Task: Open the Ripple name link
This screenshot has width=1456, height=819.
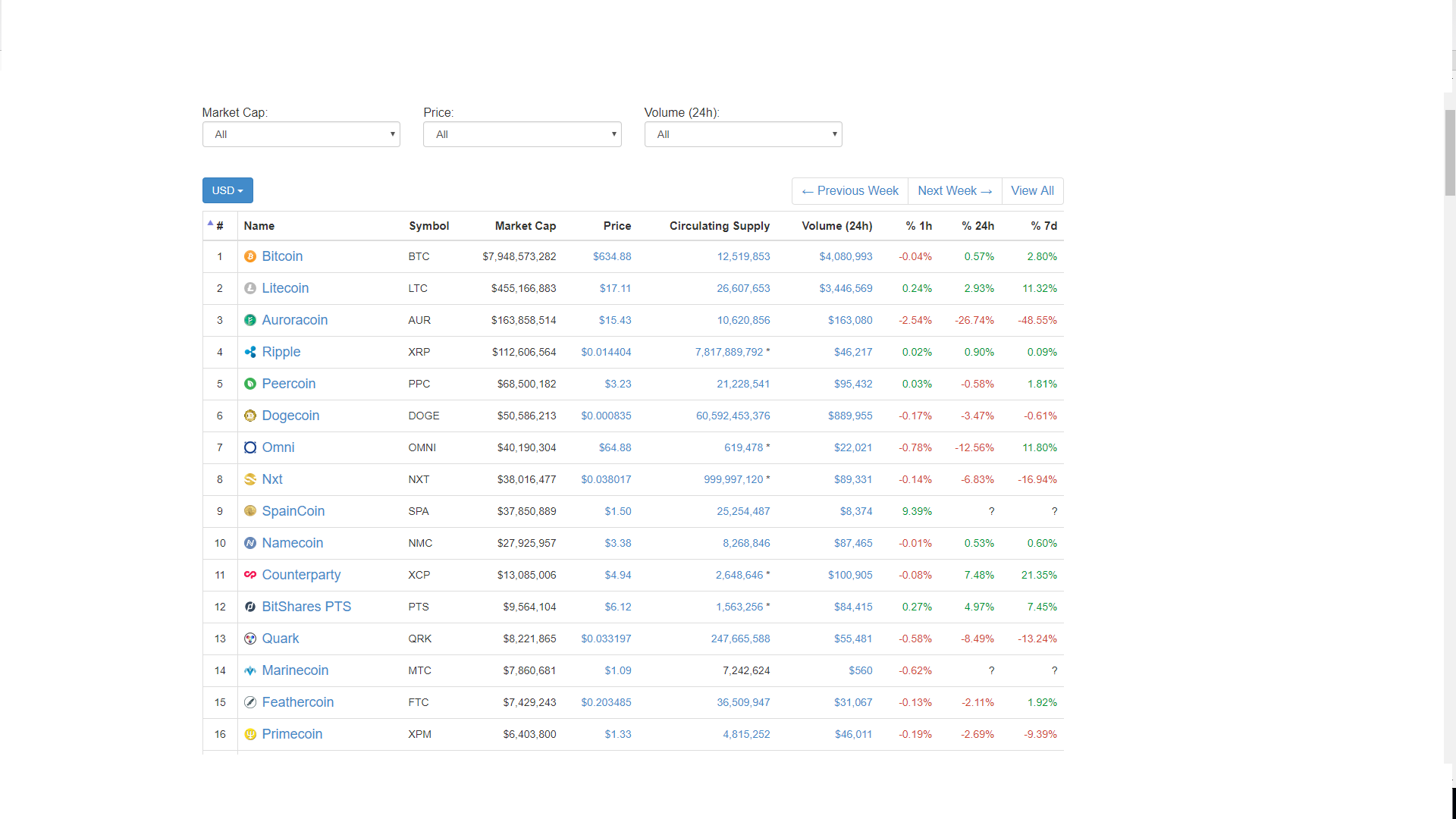Action: [281, 352]
